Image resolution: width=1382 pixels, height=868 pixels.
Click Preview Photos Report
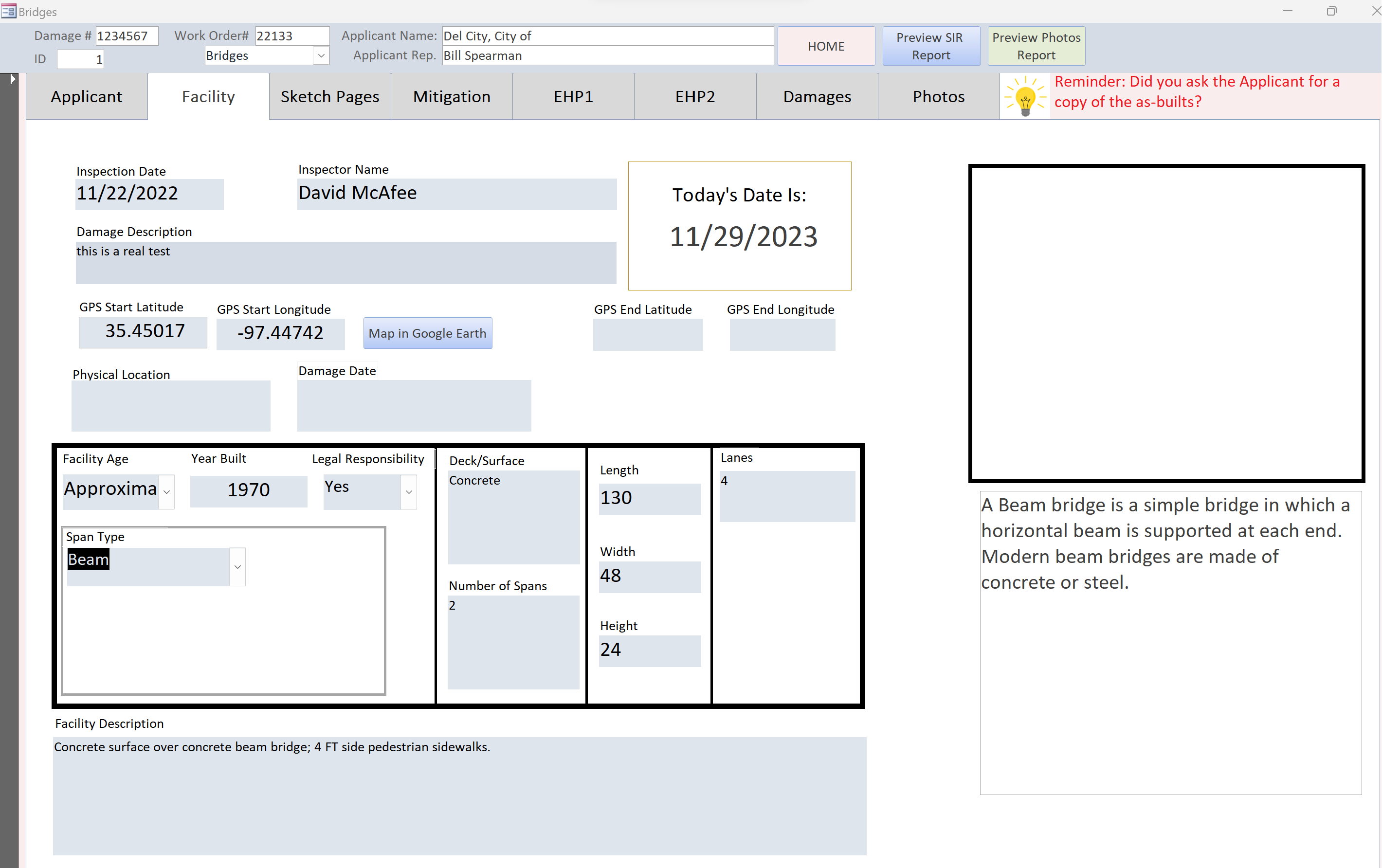tap(1036, 46)
